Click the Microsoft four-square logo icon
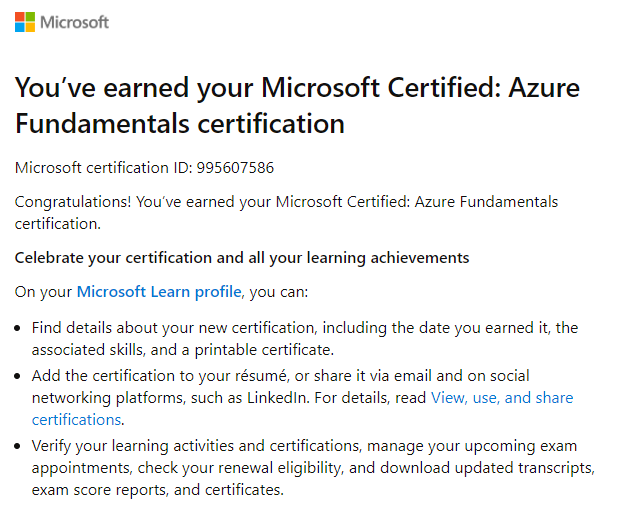The height and width of the screenshot is (509, 632). pyautogui.click(x=25, y=22)
